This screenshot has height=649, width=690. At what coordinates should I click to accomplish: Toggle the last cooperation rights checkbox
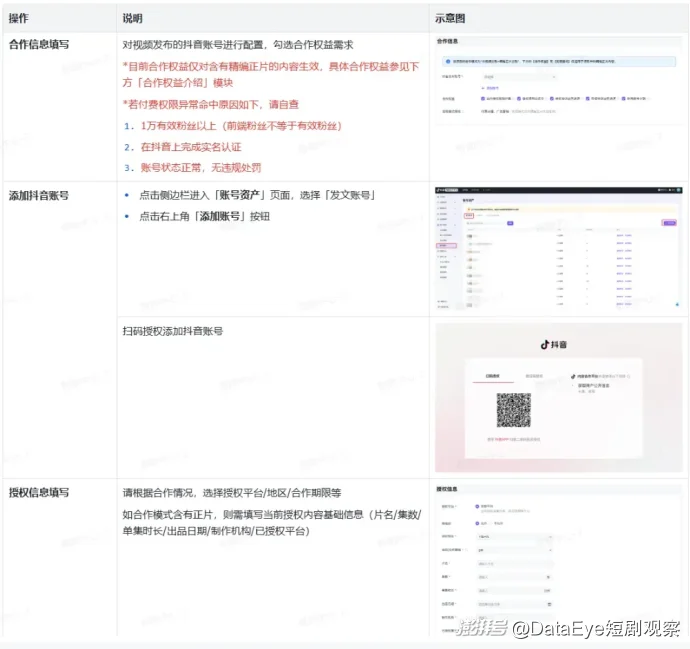(x=622, y=99)
